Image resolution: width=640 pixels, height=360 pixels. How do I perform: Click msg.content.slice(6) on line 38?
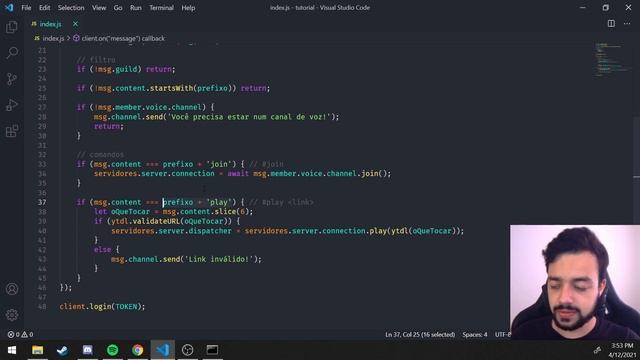click(x=205, y=212)
